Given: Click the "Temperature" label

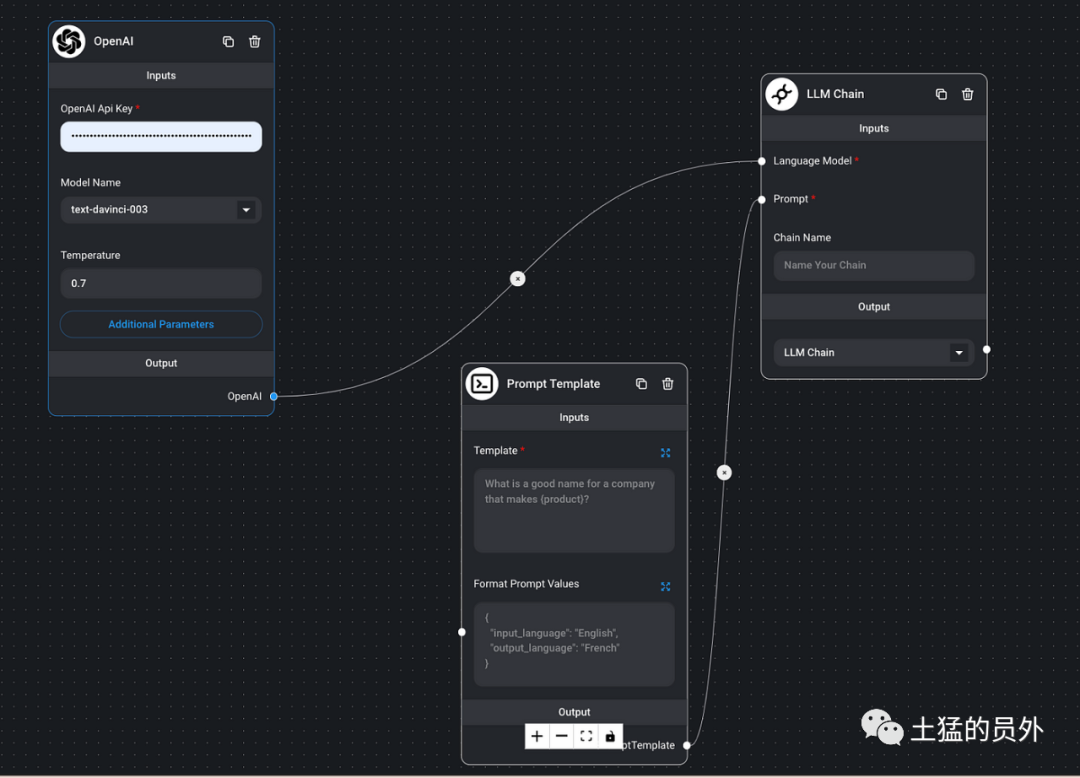Looking at the screenshot, I should [x=90, y=255].
